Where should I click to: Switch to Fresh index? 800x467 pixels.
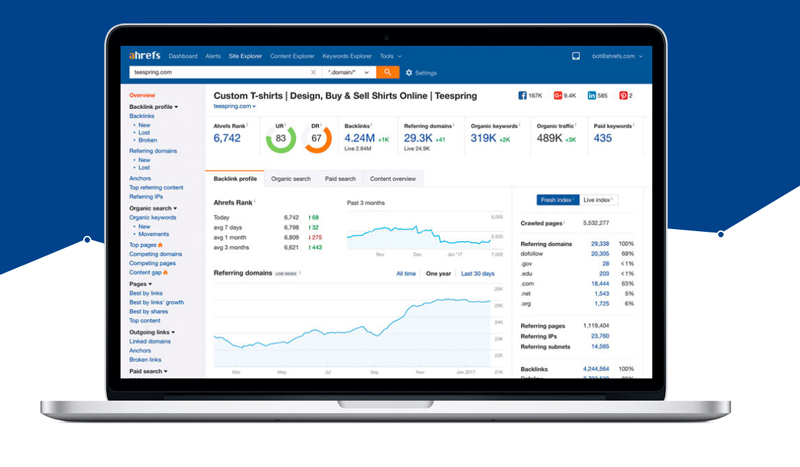(558, 200)
